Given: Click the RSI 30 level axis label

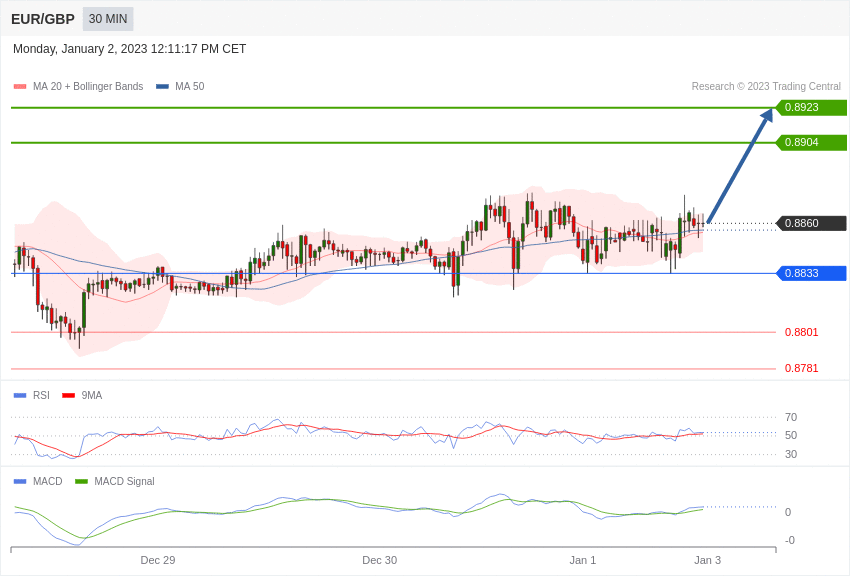Looking at the screenshot, I should coord(791,455).
